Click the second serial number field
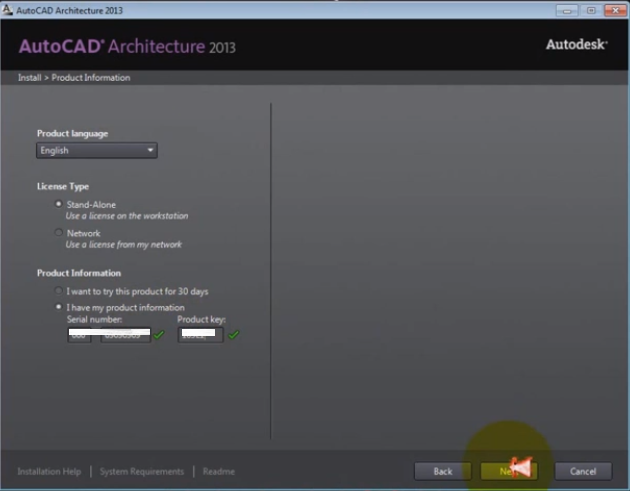 [x=125, y=335]
